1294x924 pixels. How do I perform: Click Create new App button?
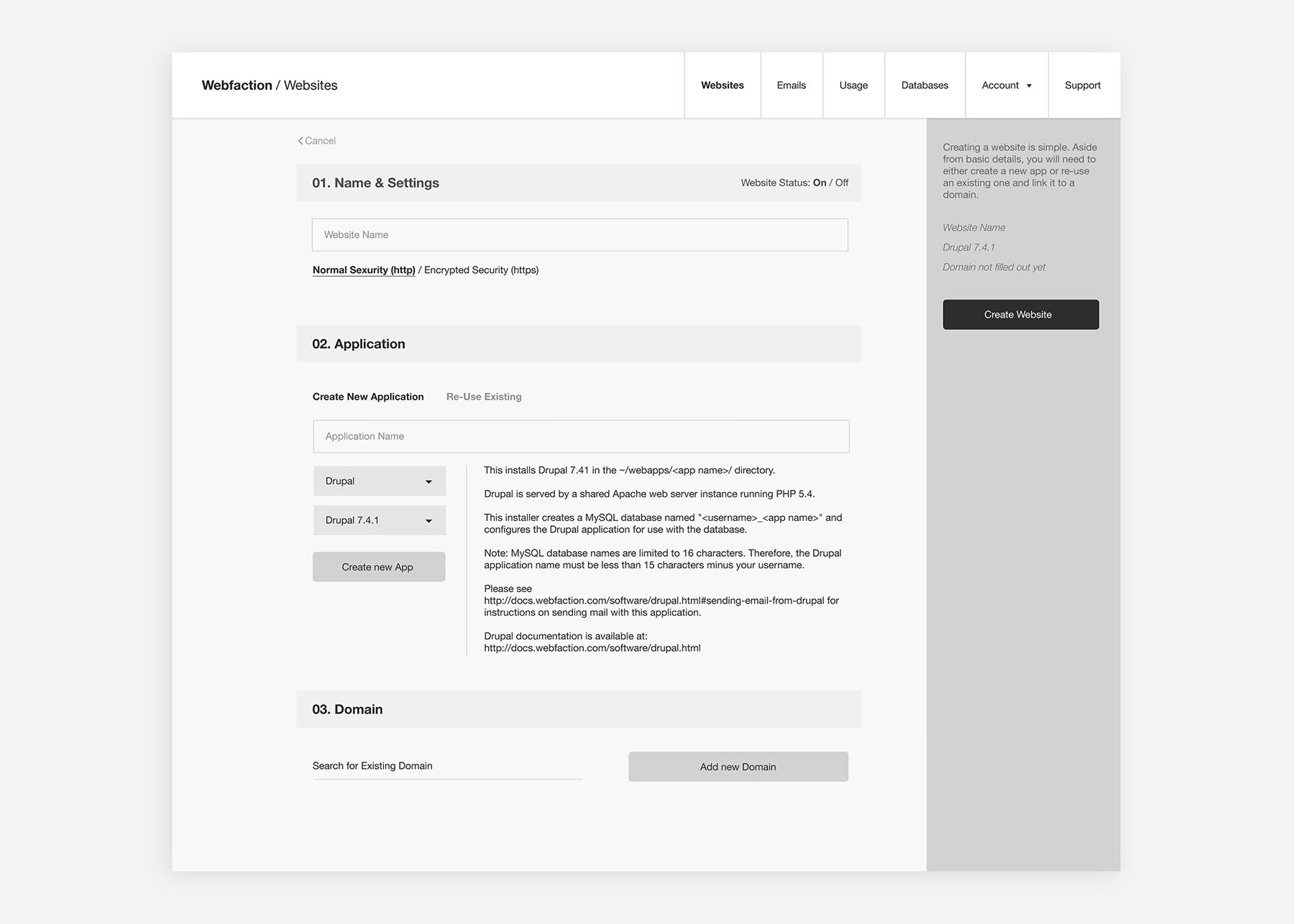(x=379, y=567)
